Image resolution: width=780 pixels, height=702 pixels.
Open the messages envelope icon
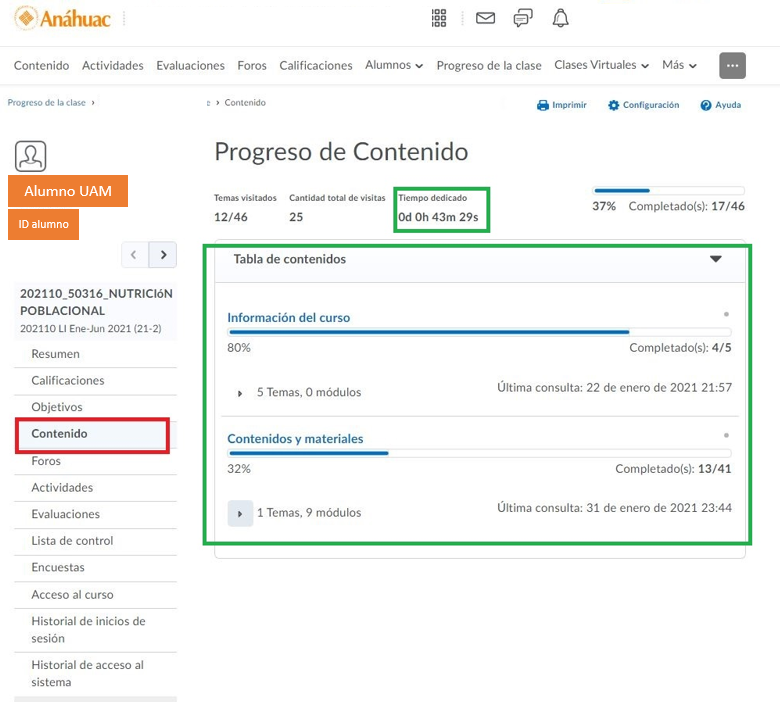[485, 18]
